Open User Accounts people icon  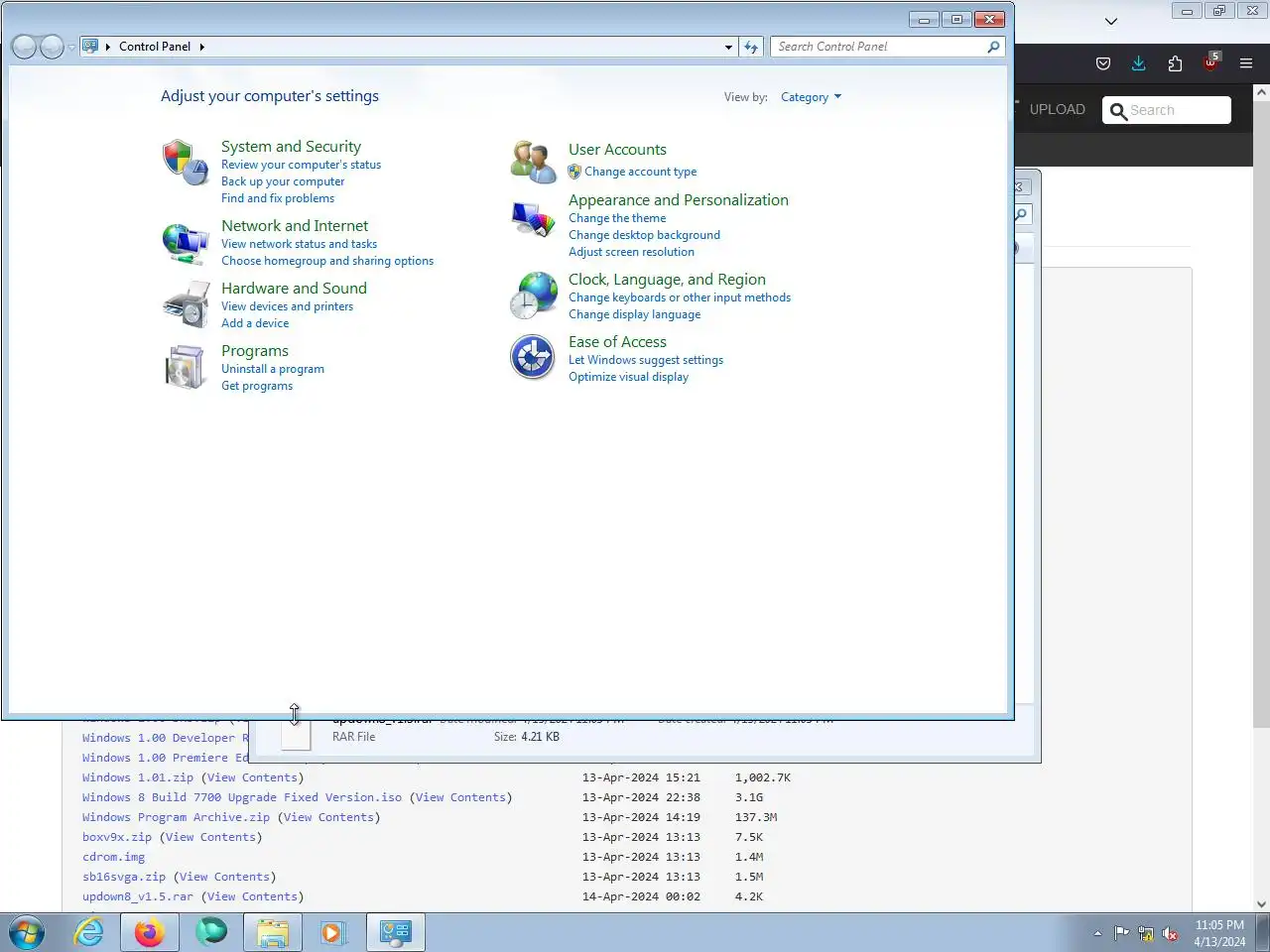(534, 162)
